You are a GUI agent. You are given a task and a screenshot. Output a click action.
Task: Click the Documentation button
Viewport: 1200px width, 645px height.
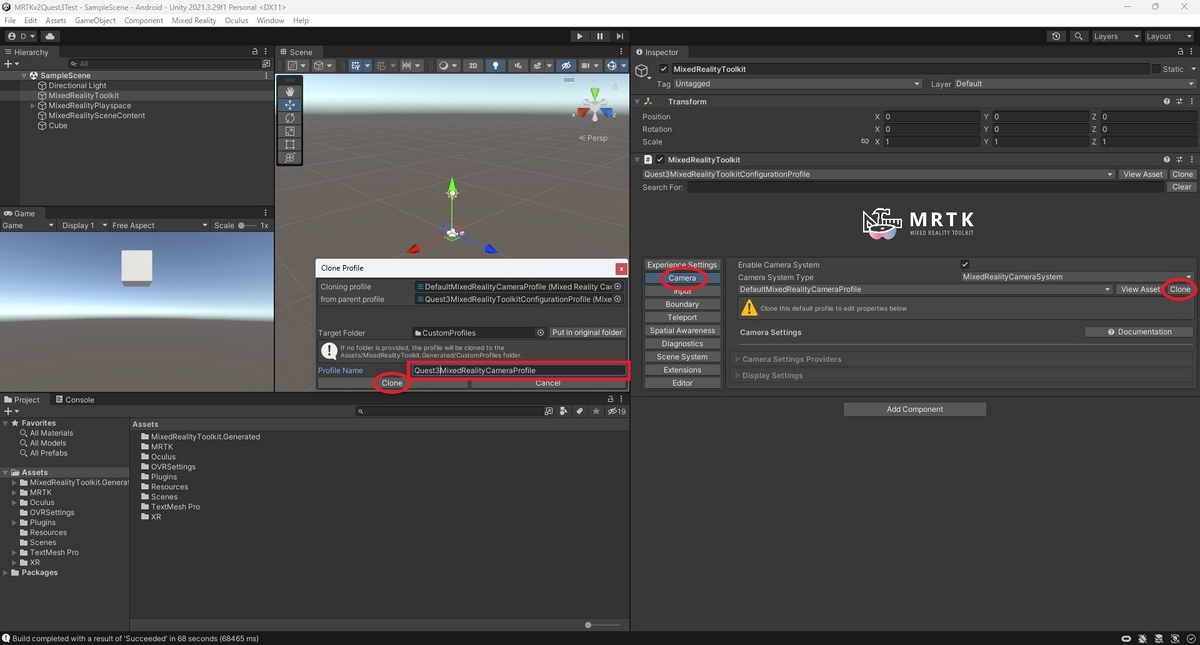[x=1139, y=332]
